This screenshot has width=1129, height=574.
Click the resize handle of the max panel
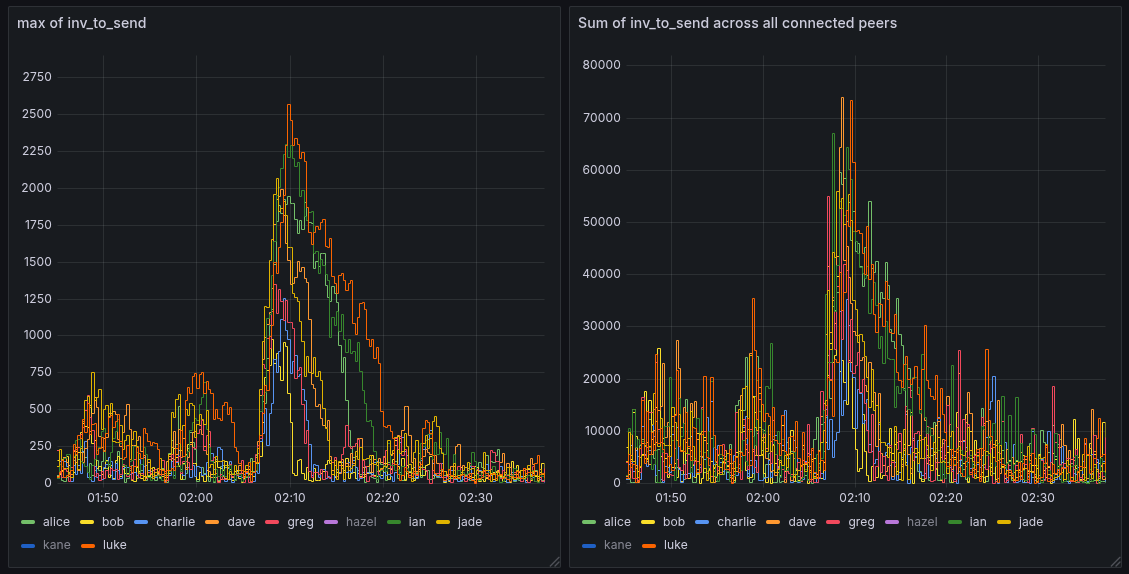554,562
